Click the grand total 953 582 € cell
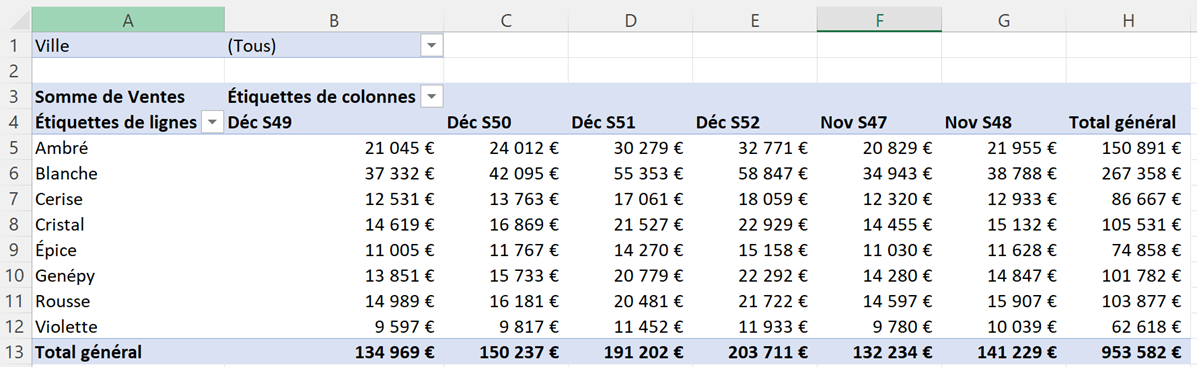The image size is (1197, 367). coord(1129,353)
